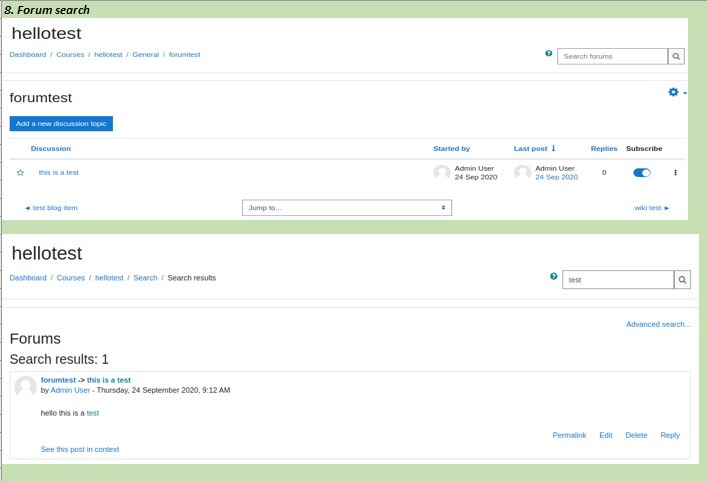The width and height of the screenshot is (707, 481).
Task: Click 'hellotest' breadcrumb in the search results page
Action: 109,278
